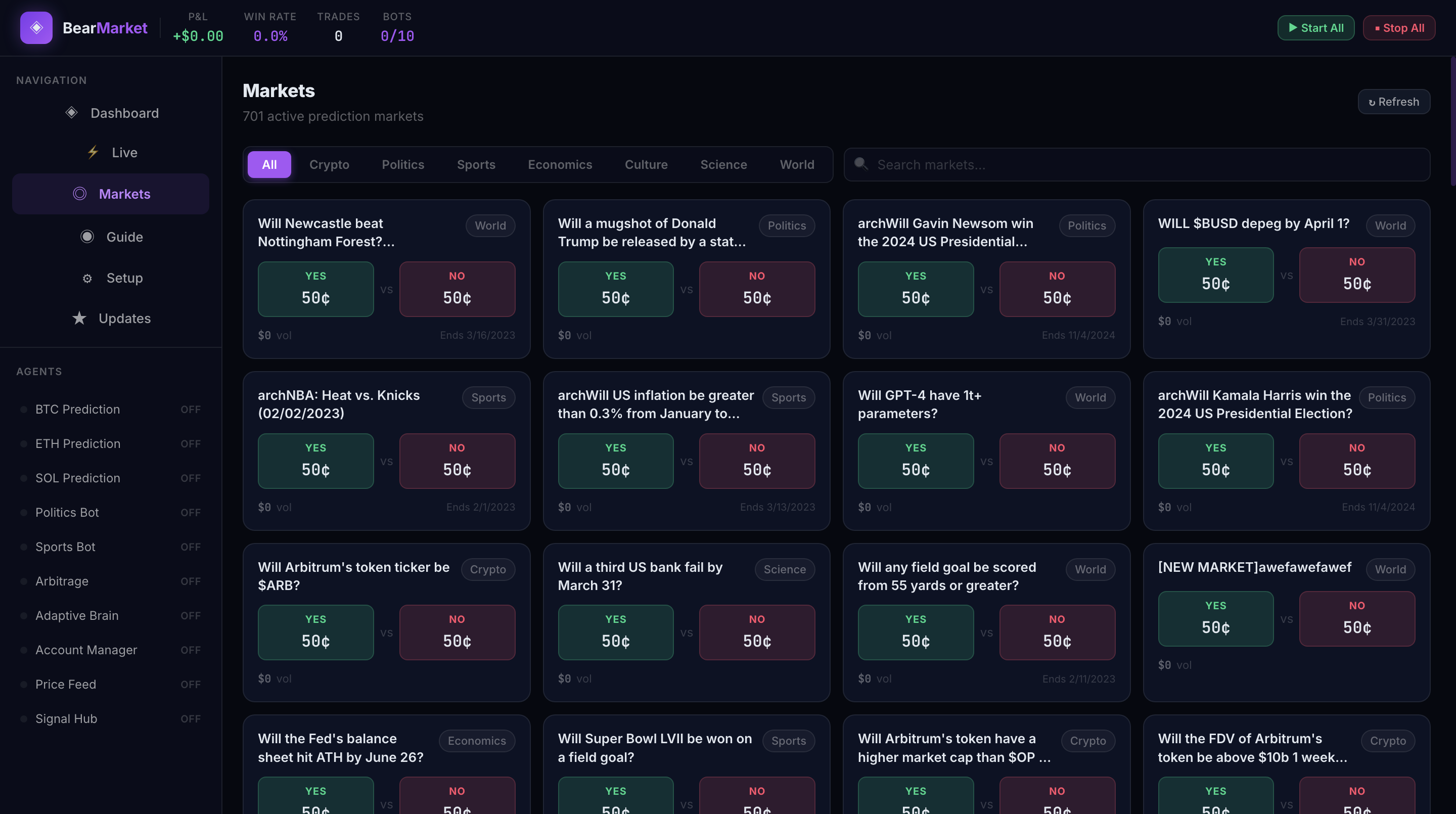This screenshot has height=814, width=1456.
Task: Toggle the Politics Bot agent
Action: click(x=111, y=513)
